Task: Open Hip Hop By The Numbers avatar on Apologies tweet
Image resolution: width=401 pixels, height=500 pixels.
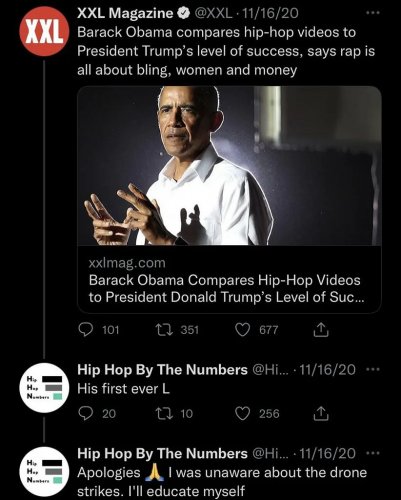Action: point(44,471)
